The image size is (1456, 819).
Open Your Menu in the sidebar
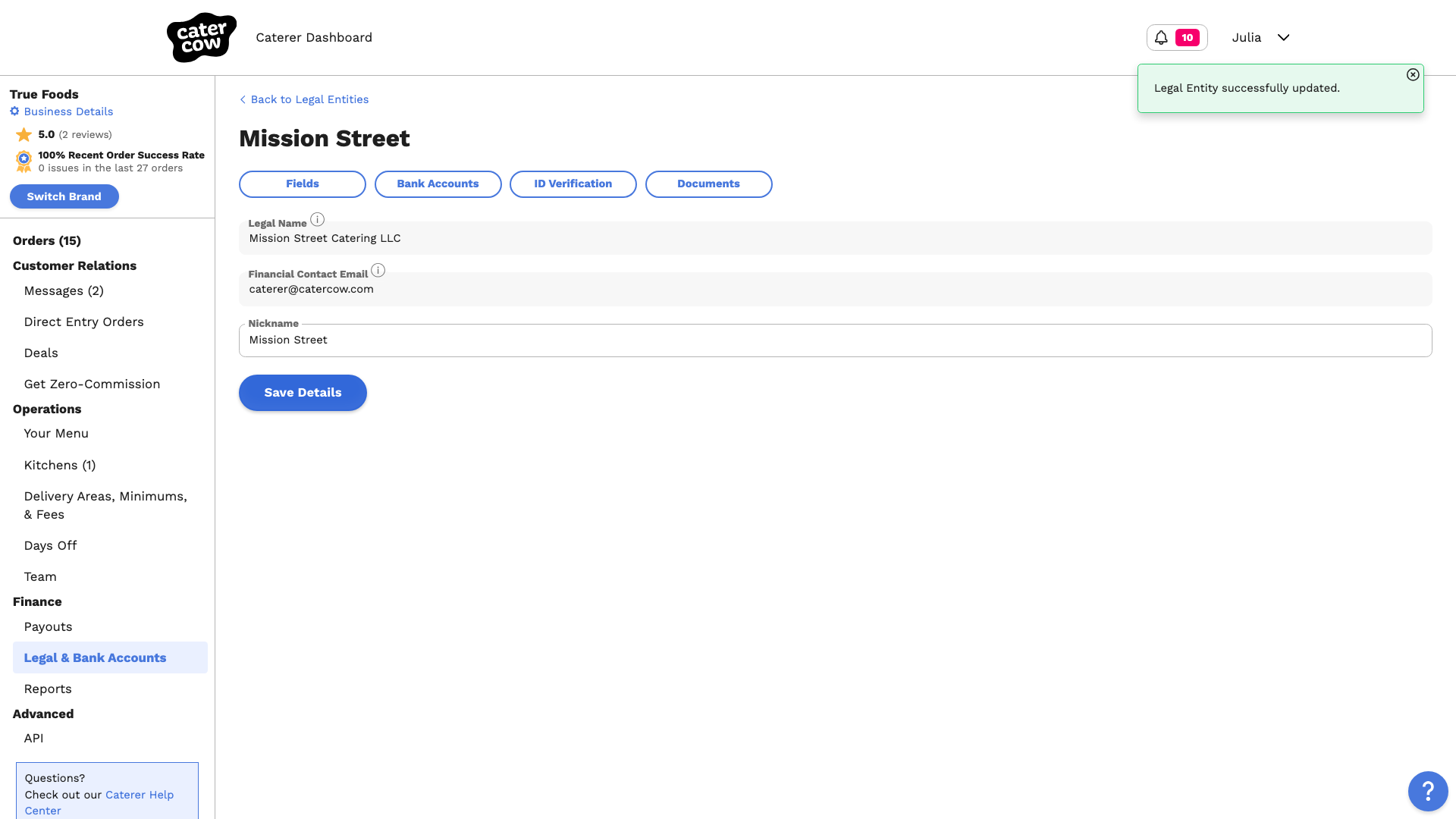[x=56, y=434]
